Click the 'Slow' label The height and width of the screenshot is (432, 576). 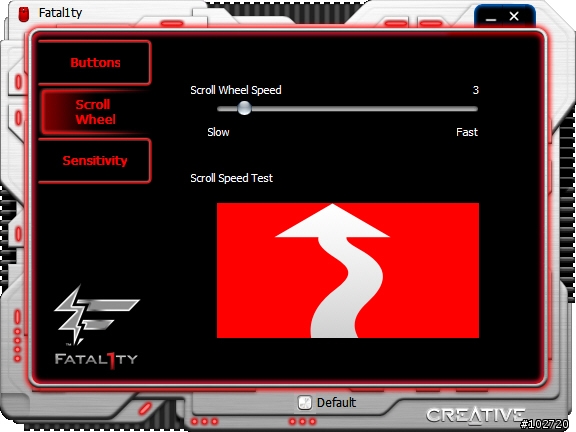218,132
